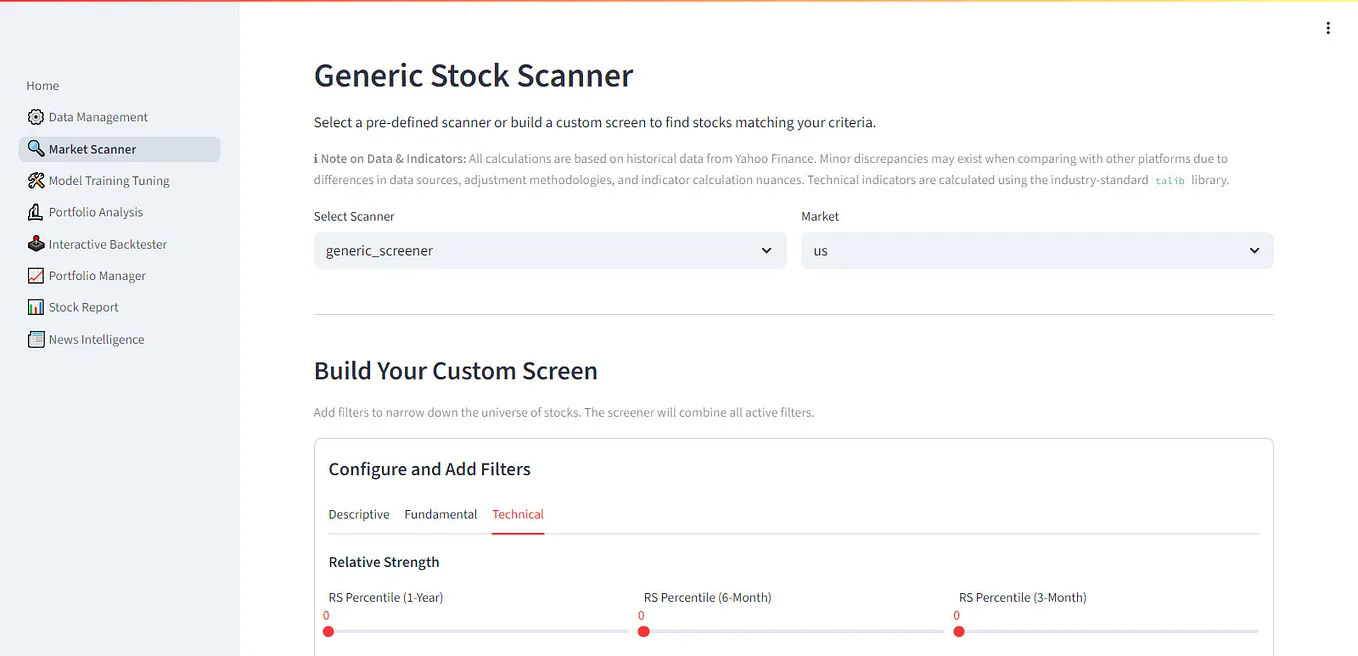Switch to the Descriptive filter tab

[359, 514]
